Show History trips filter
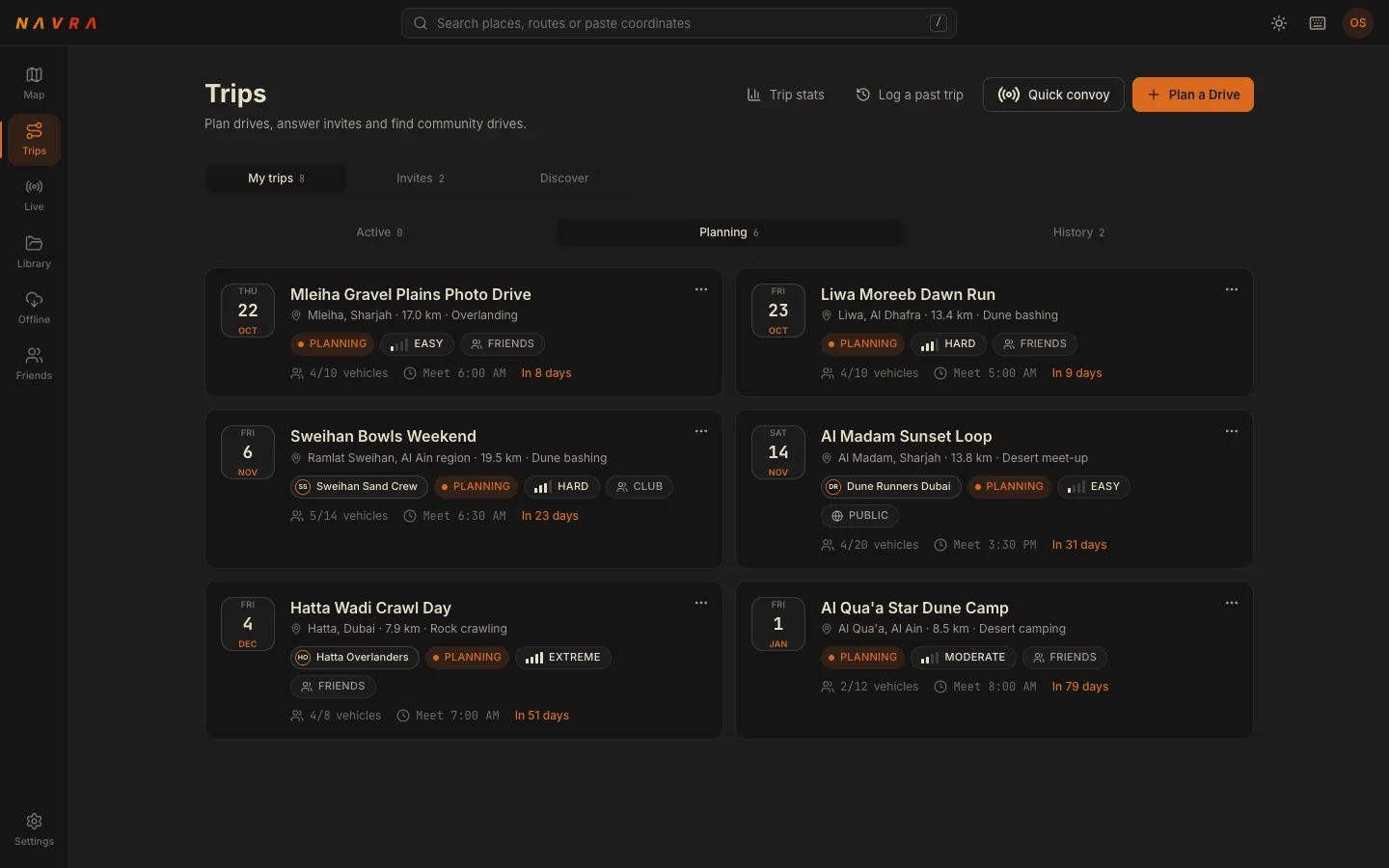The image size is (1389, 868). (x=1078, y=232)
